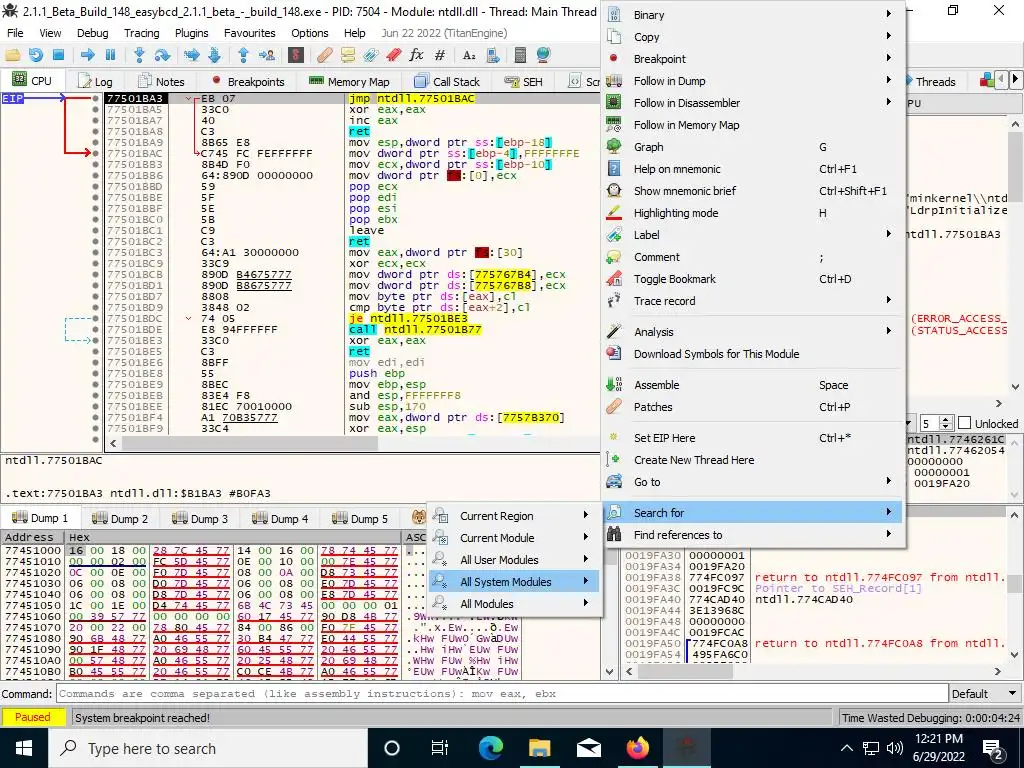Open the Debug menu

[93, 33]
